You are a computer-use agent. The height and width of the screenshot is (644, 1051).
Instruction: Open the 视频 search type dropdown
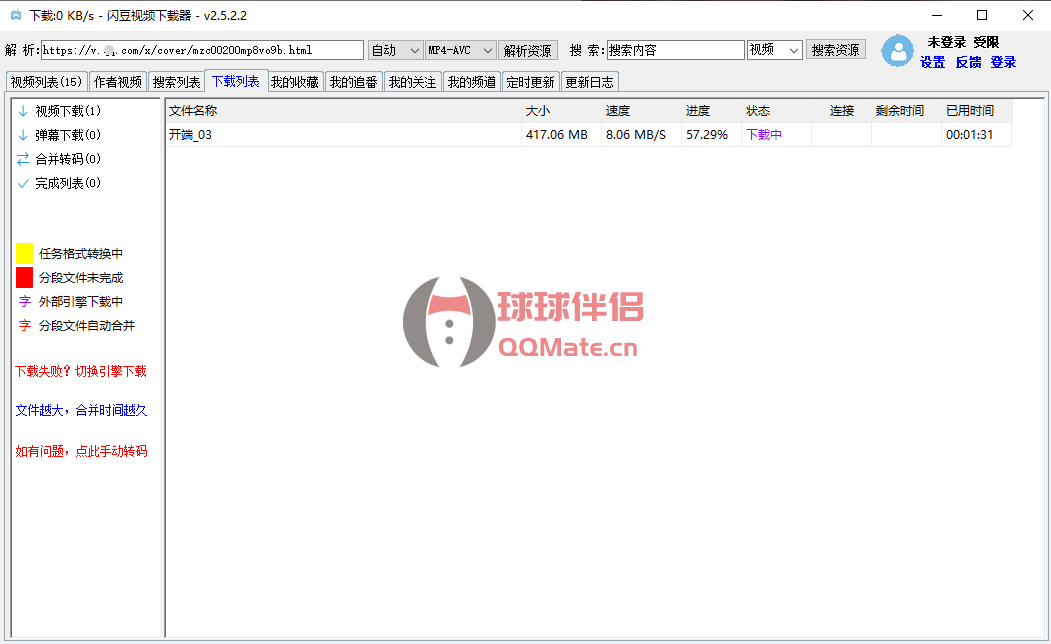pyautogui.click(x=775, y=50)
